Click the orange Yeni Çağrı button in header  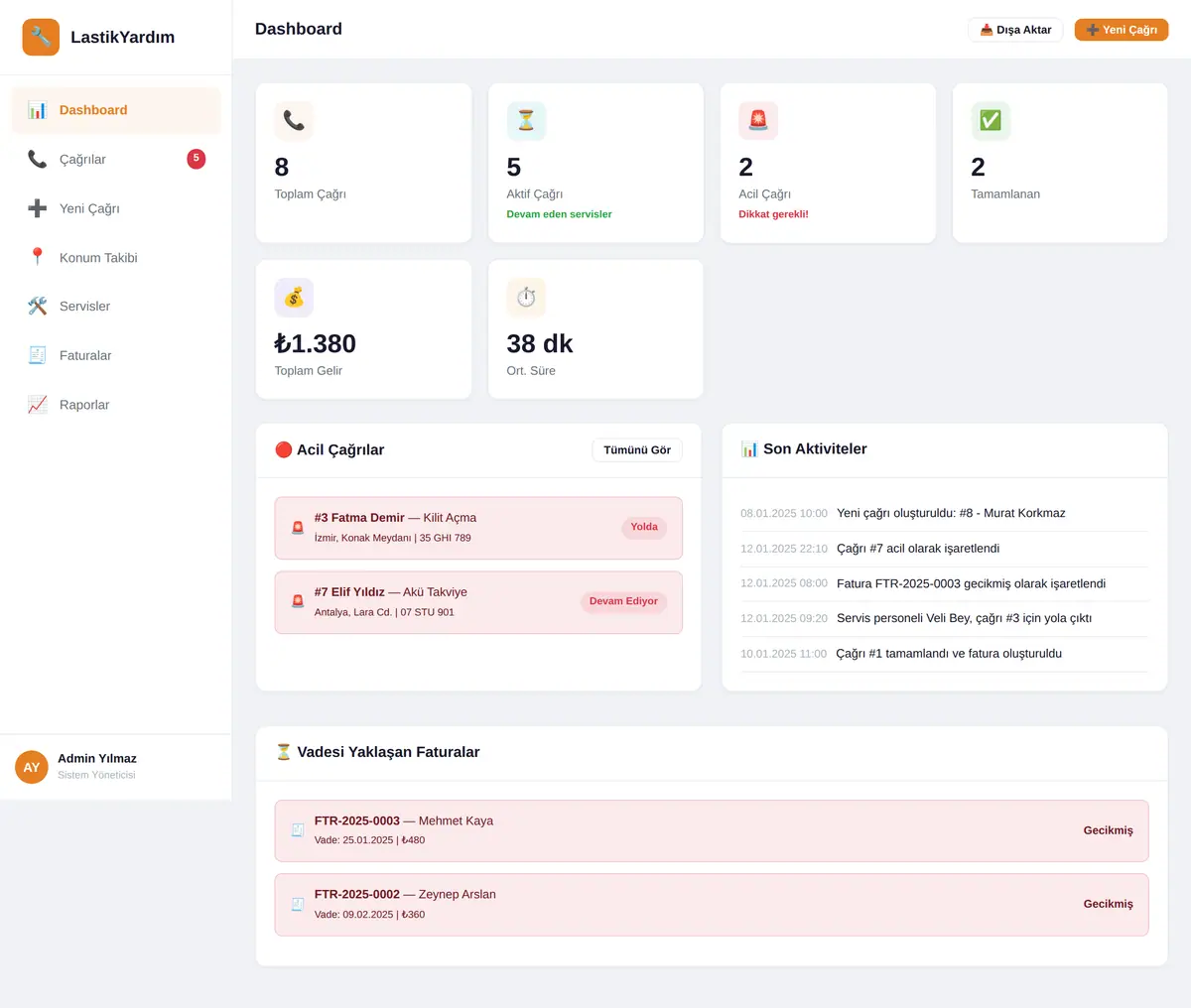pos(1122,30)
